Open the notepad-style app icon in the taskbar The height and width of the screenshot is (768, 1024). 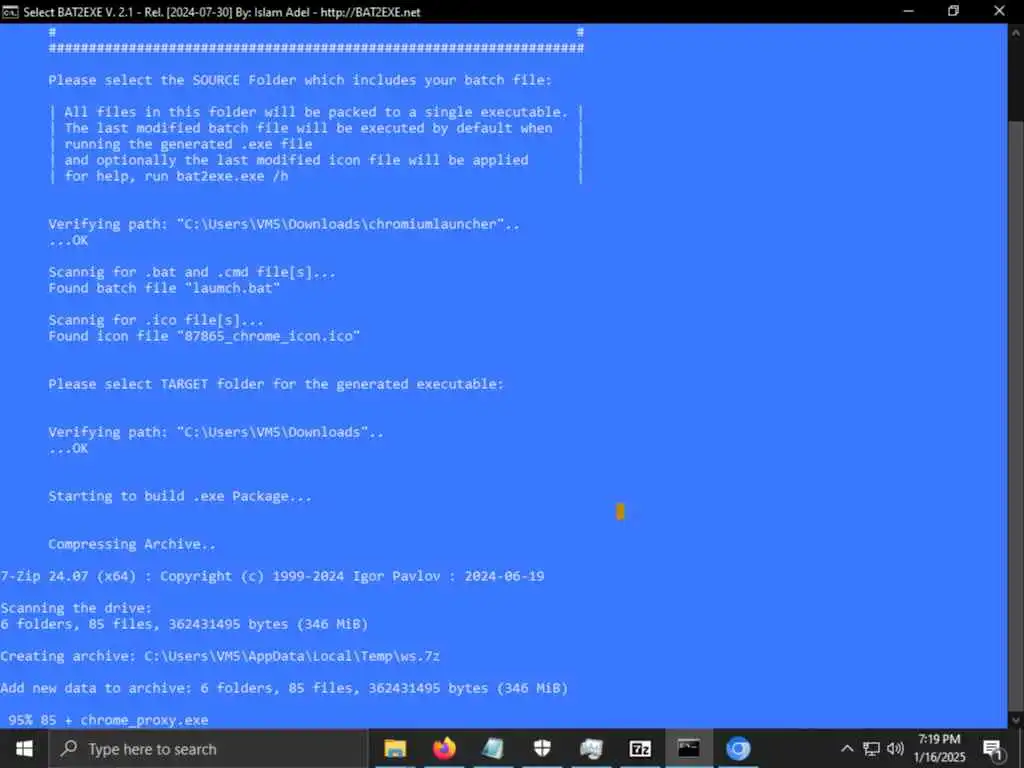(493, 748)
